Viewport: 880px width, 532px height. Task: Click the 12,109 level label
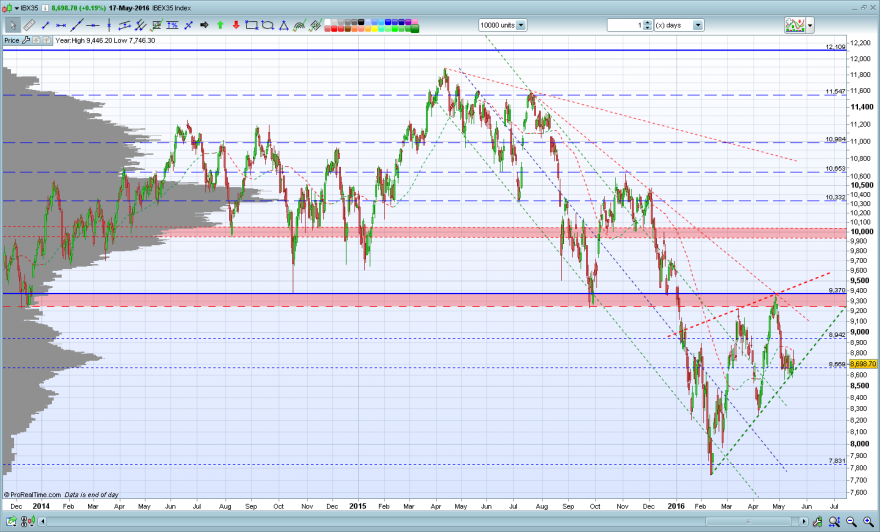[836, 47]
